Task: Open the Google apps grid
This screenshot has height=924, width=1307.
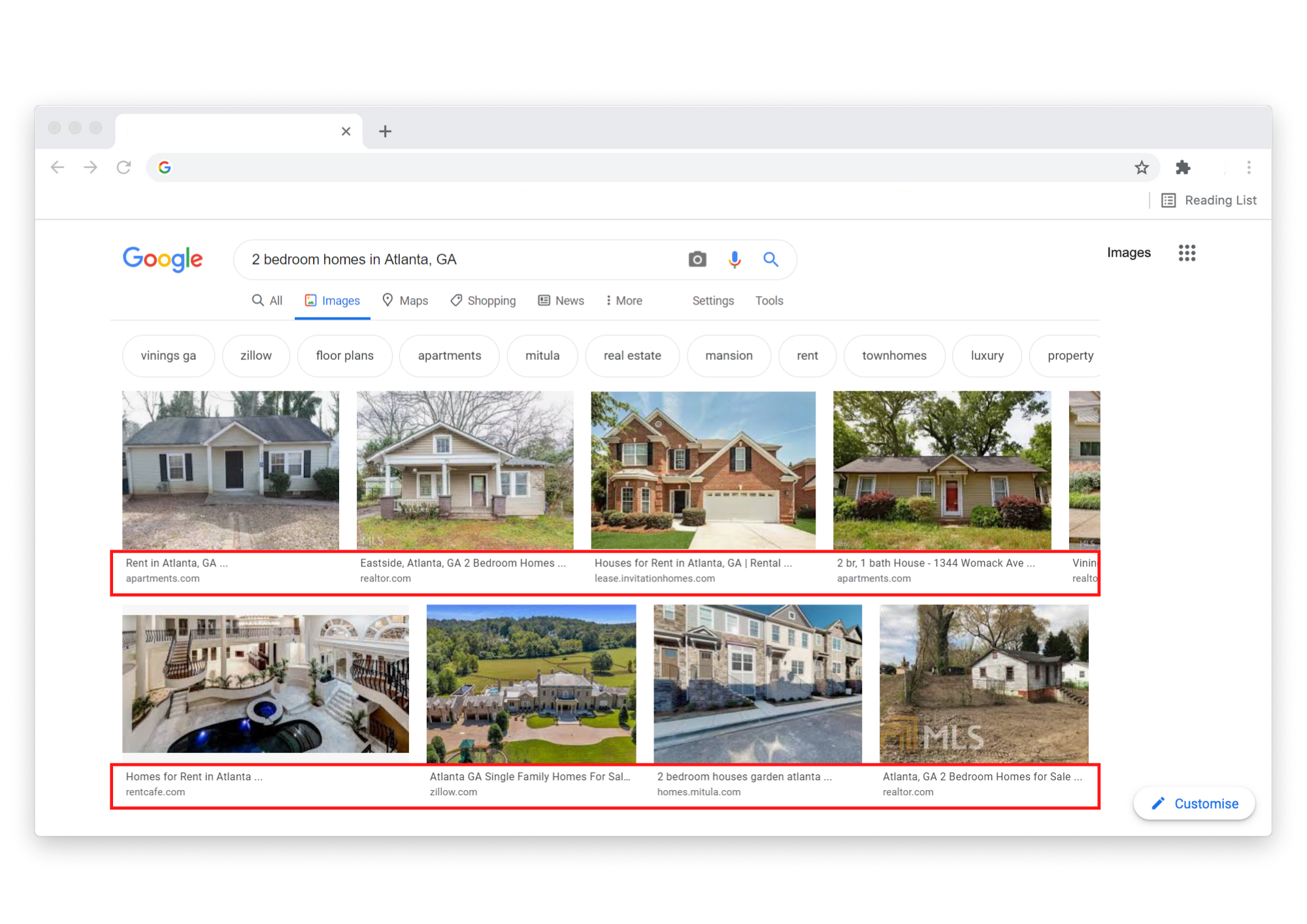Action: 1187,253
